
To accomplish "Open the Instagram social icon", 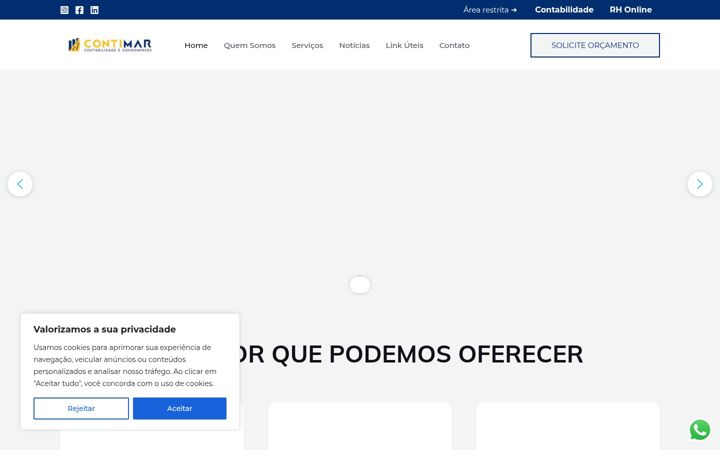I will click(x=64, y=10).
